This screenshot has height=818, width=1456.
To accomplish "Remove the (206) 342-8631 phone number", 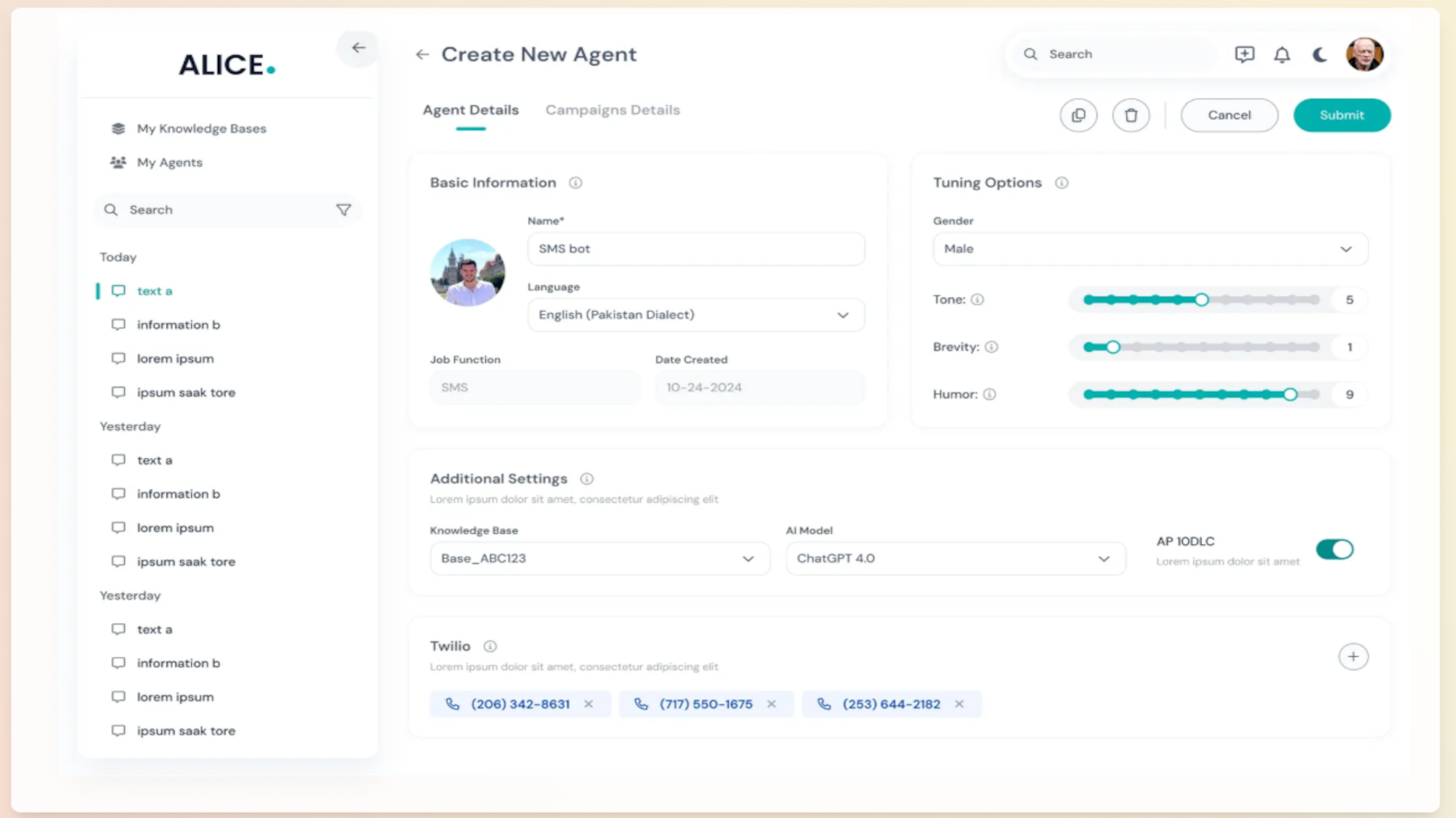I will (588, 704).
